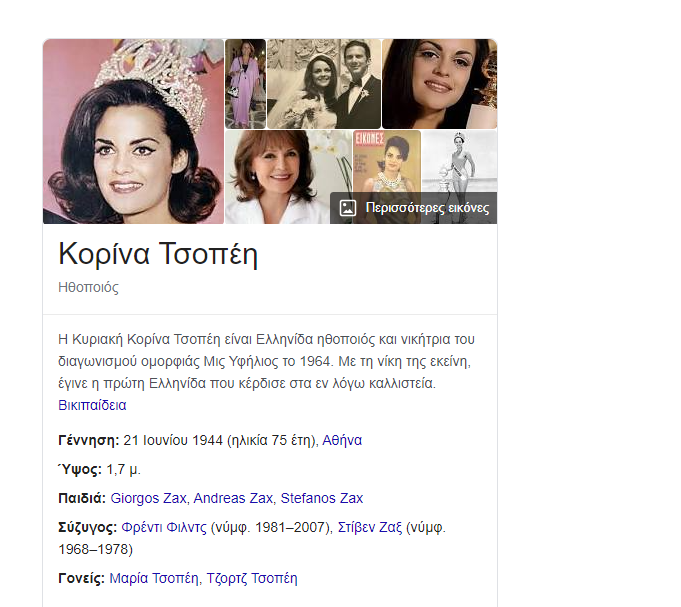Click the description paragraph about Μις Υφήλιος

coord(266,361)
